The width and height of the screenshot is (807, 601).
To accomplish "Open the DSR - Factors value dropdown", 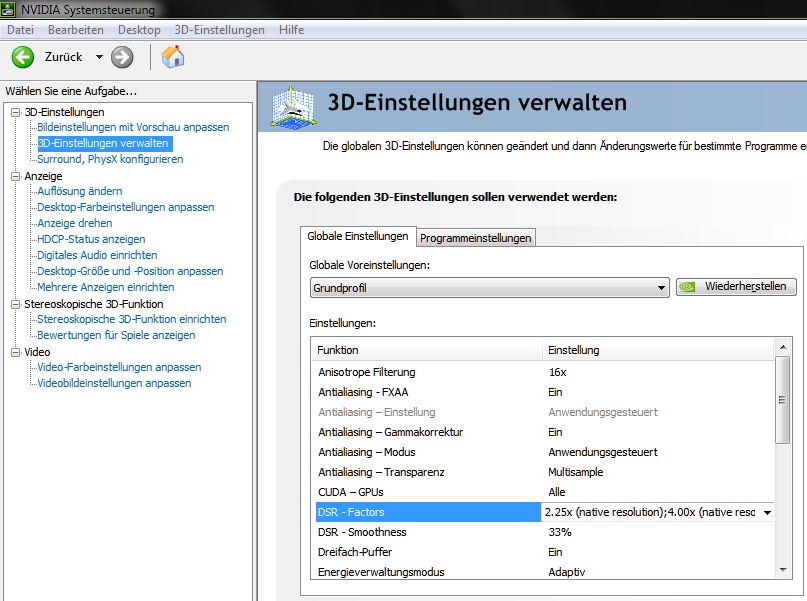I will click(767, 512).
